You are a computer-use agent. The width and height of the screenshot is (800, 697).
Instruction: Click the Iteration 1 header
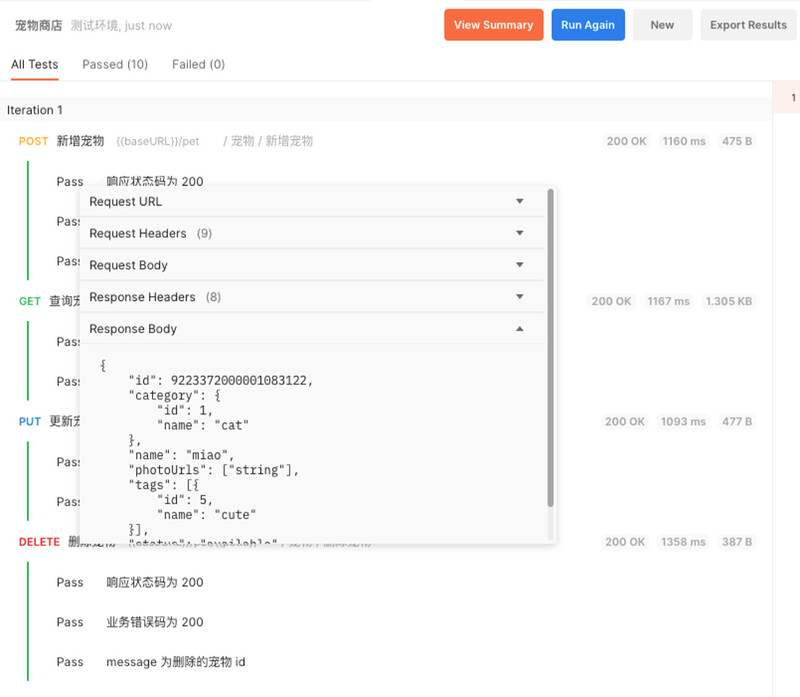(35, 110)
